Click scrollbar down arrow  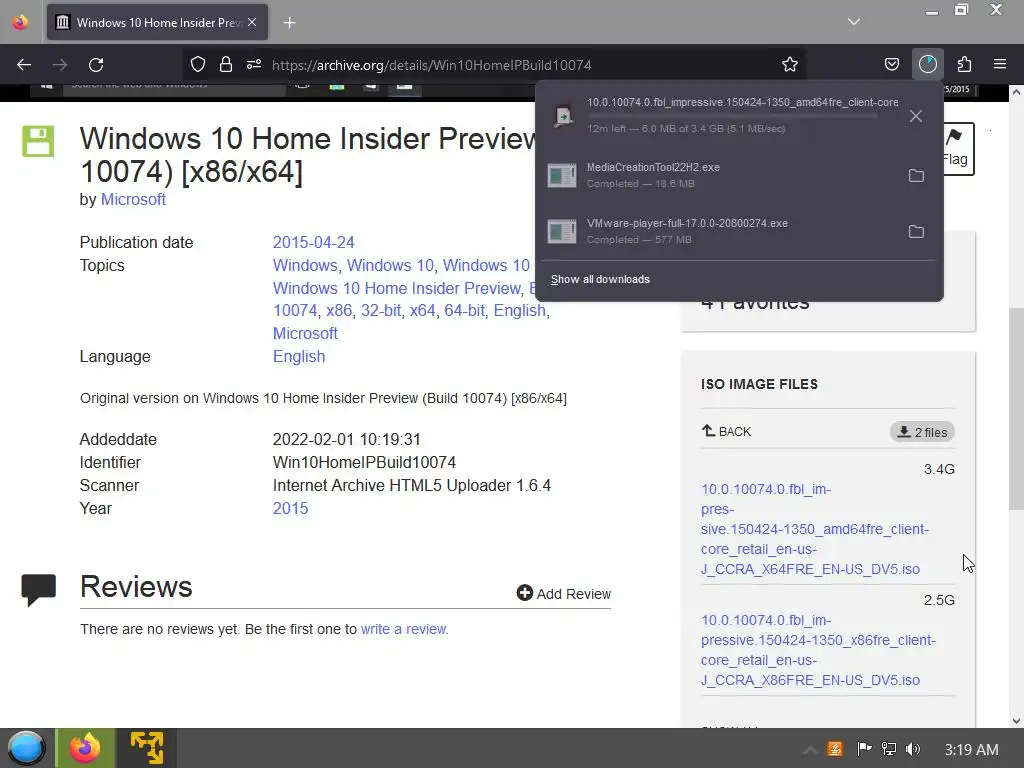pyautogui.click(x=1016, y=720)
